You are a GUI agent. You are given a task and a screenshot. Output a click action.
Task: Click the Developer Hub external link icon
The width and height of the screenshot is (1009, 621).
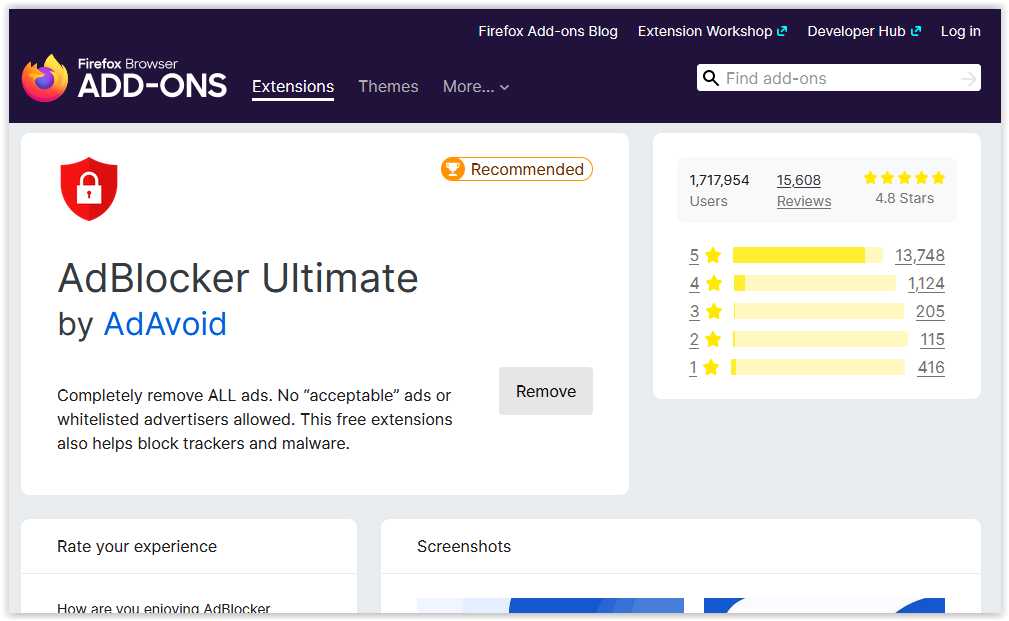coord(916,31)
